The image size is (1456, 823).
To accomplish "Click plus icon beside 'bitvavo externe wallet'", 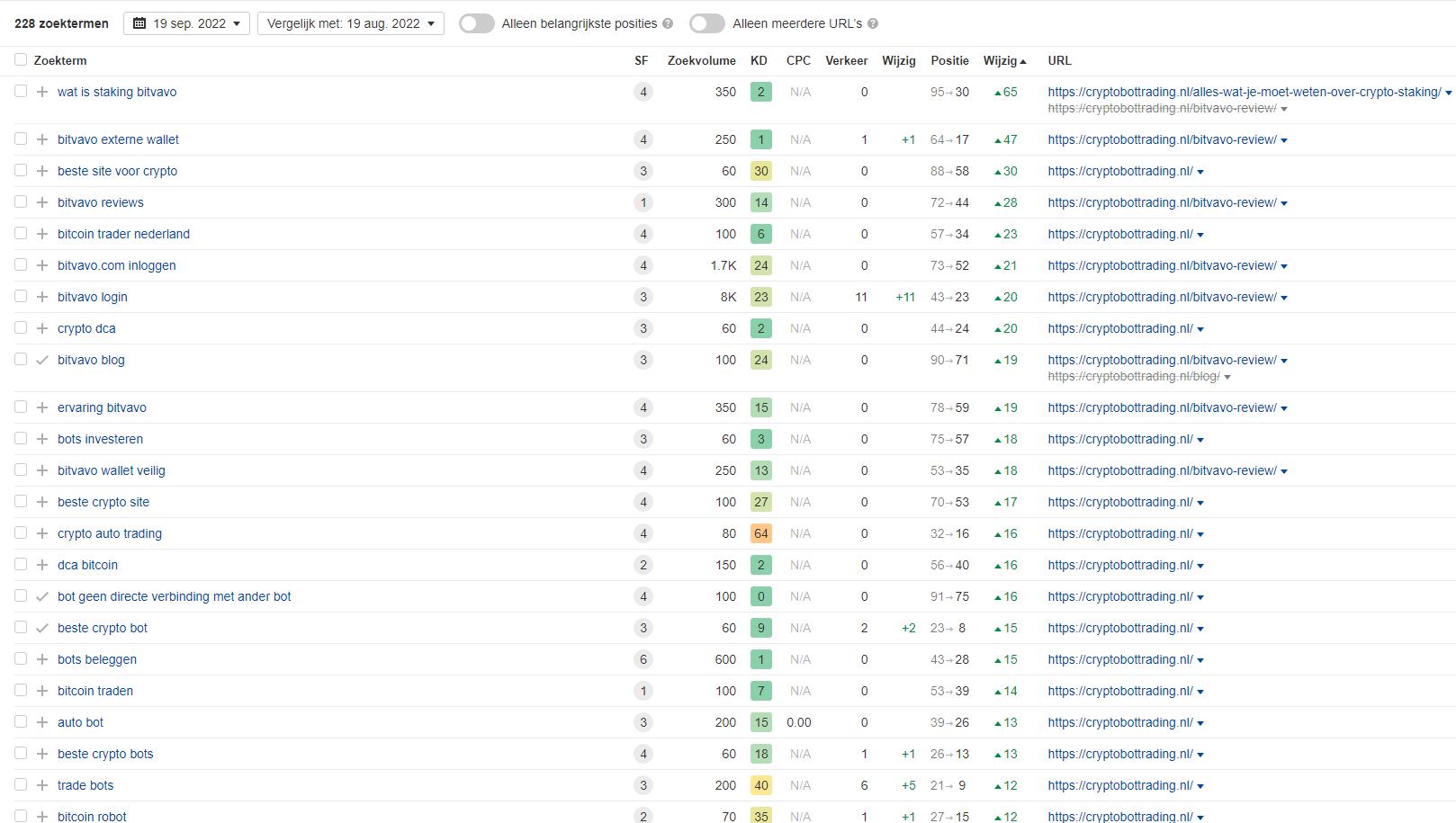I will (x=42, y=139).
